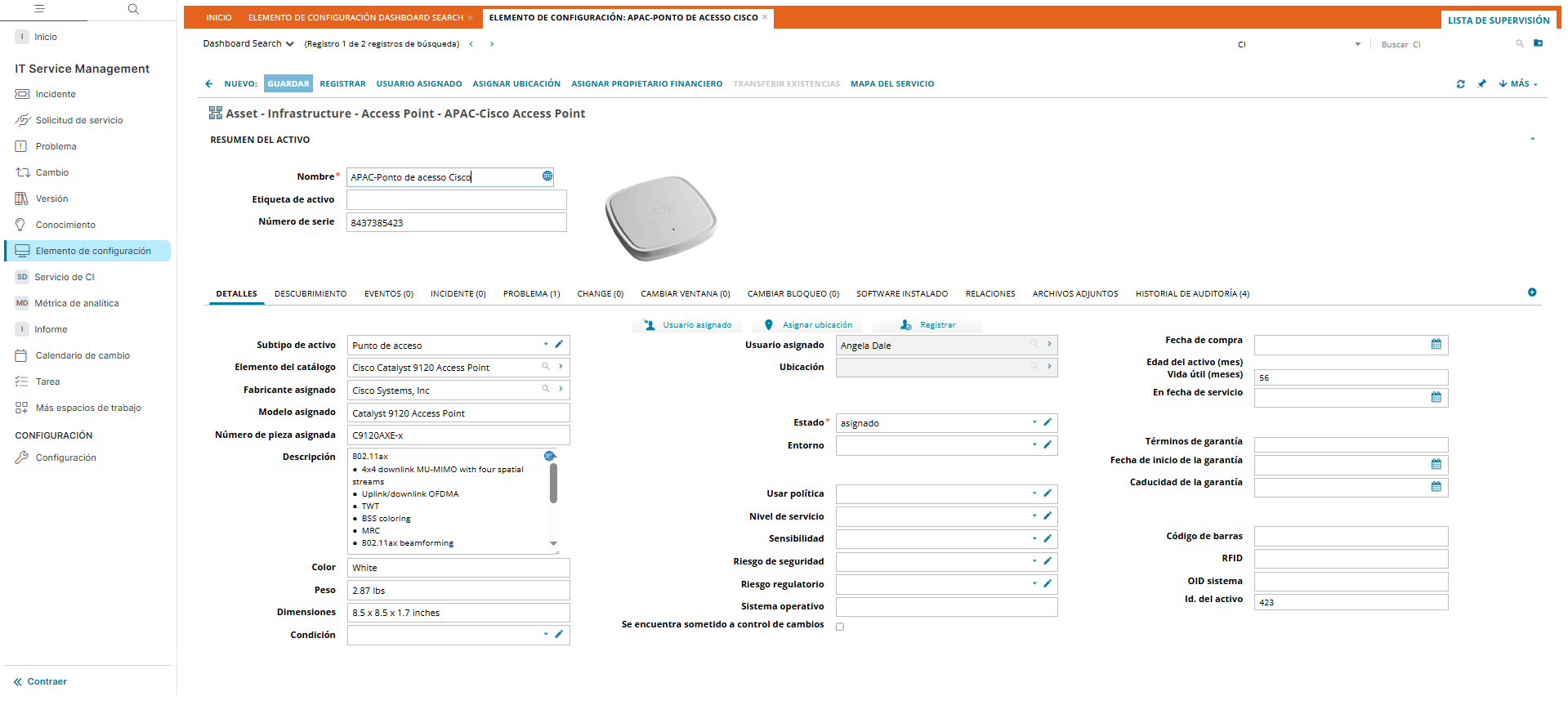
Task: Open the Fecha de compra calendar picker
Action: 1436,345
